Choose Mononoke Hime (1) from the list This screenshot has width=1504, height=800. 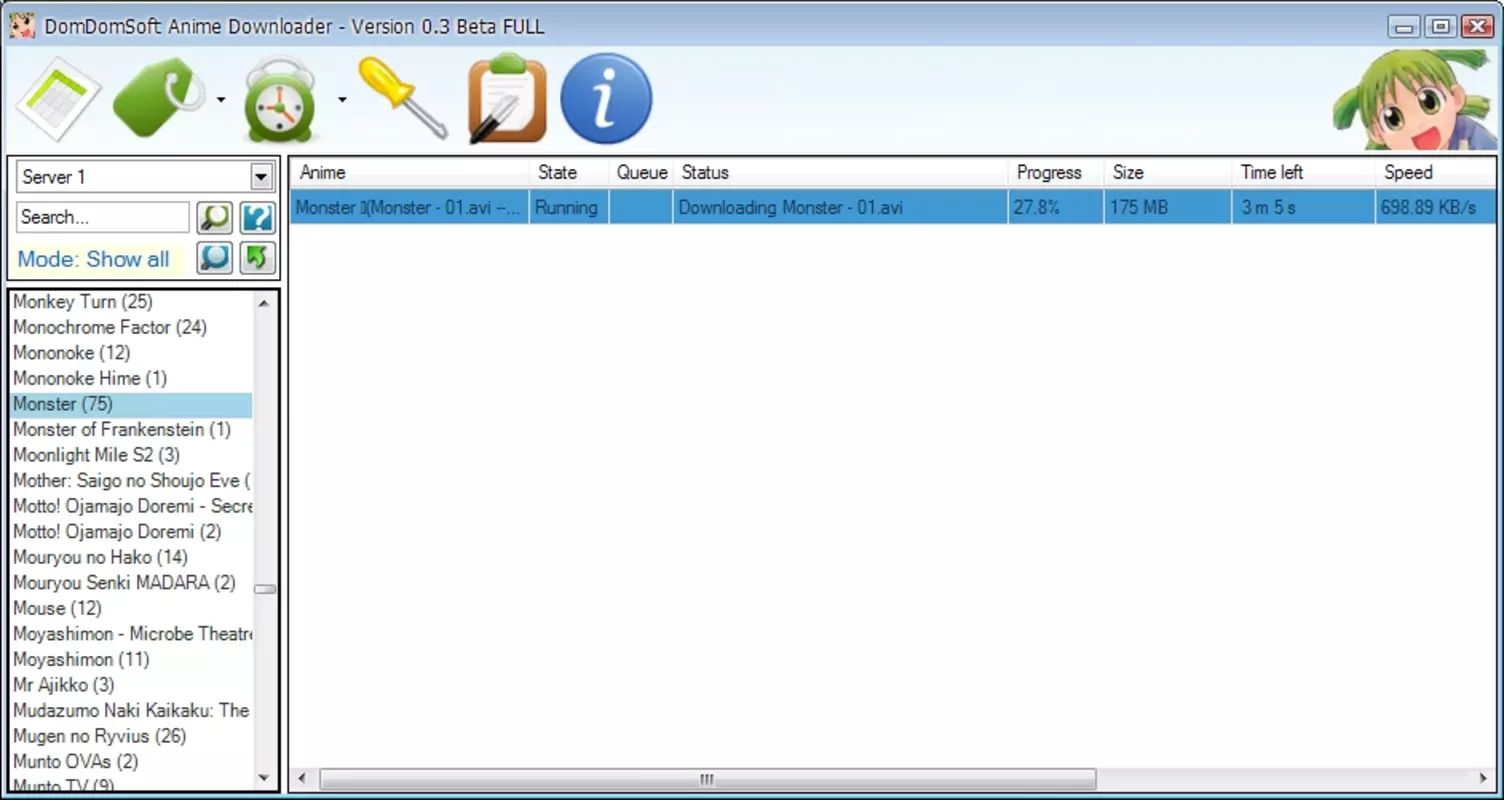click(131, 378)
